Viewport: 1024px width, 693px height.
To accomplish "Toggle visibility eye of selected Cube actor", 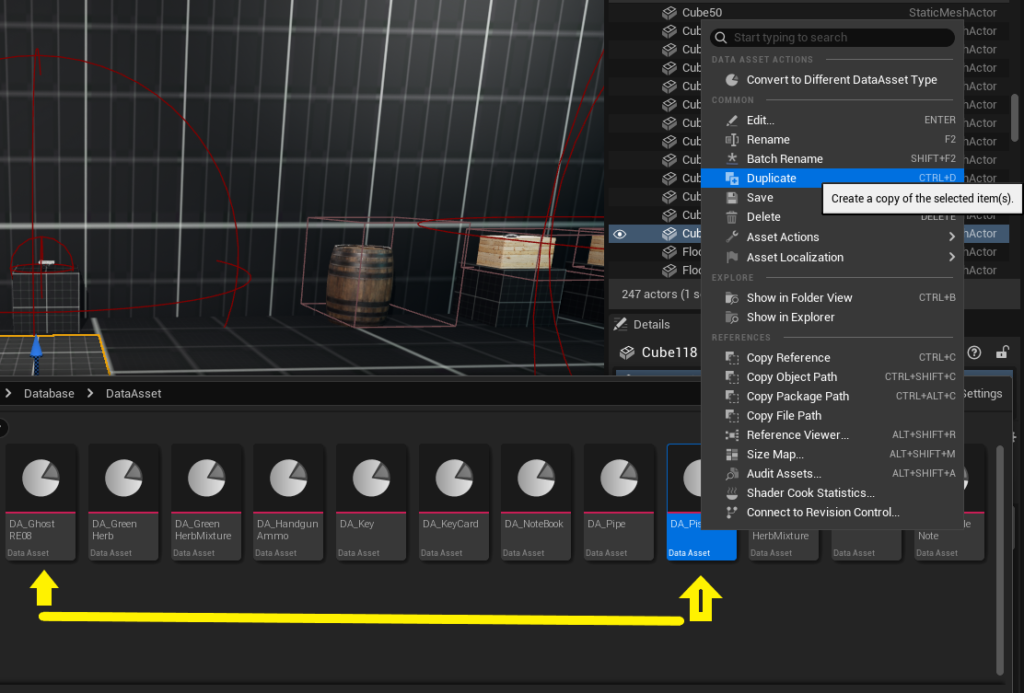I will pyautogui.click(x=620, y=234).
